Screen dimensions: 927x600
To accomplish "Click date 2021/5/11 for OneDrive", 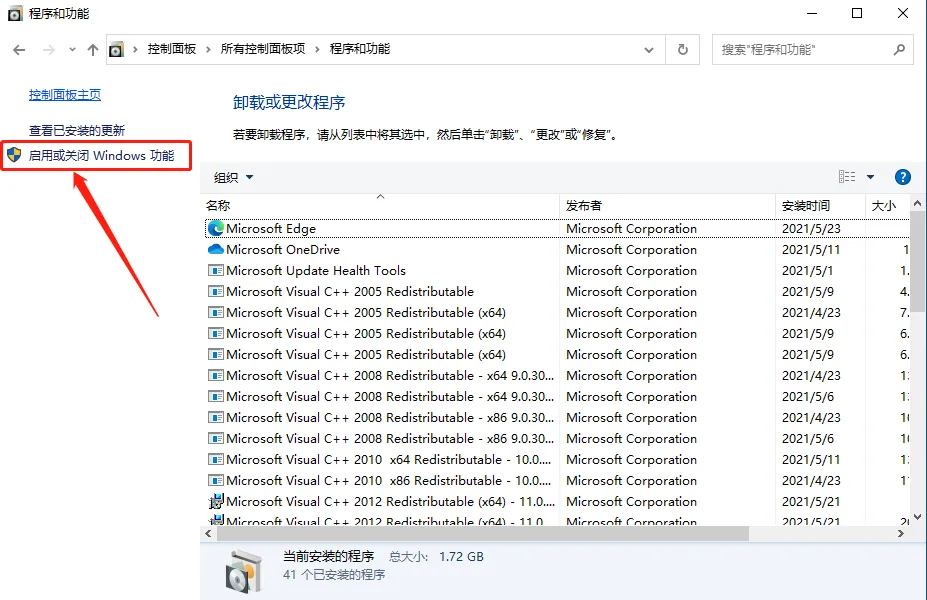I will 811,249.
